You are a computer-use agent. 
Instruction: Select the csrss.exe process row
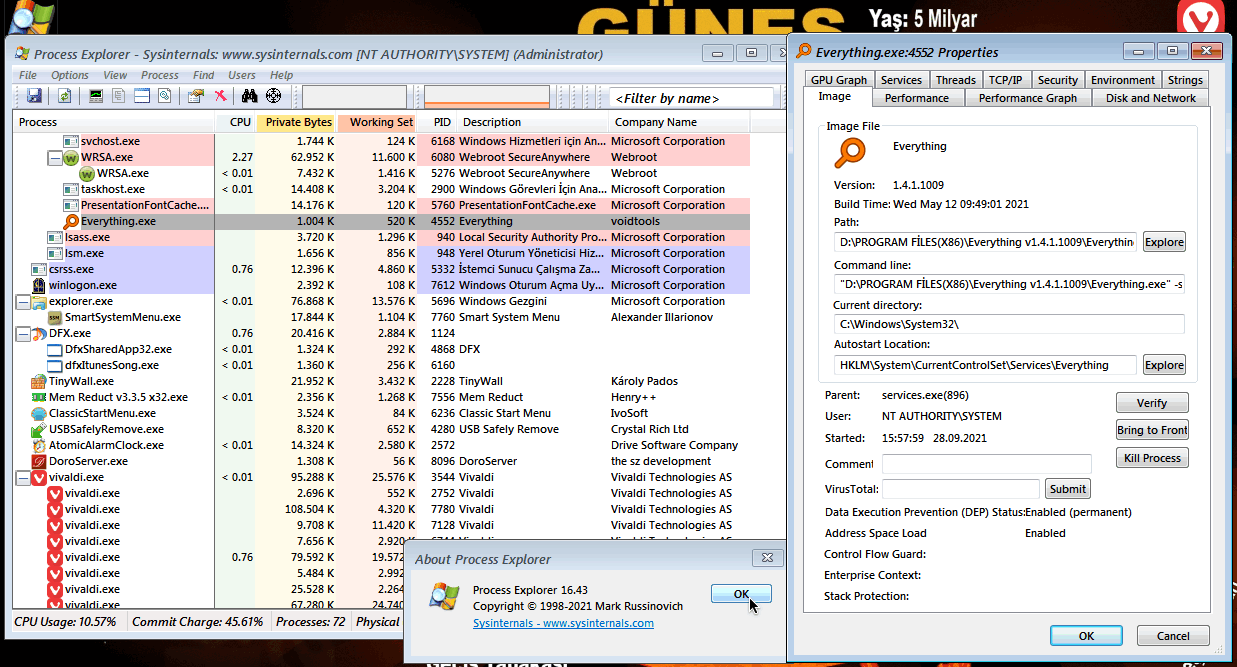coord(383,269)
